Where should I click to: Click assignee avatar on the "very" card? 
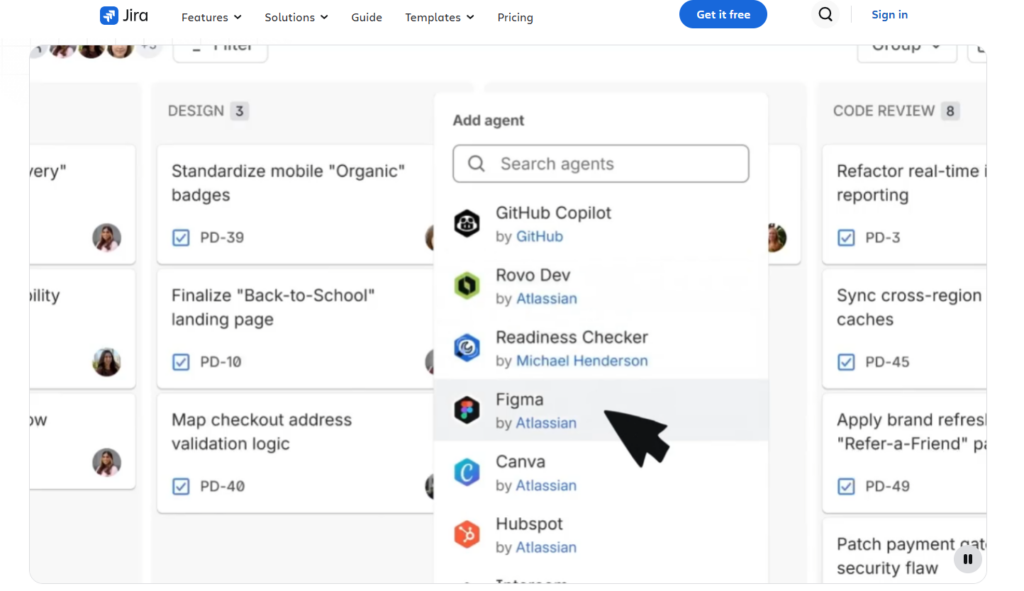click(106, 238)
